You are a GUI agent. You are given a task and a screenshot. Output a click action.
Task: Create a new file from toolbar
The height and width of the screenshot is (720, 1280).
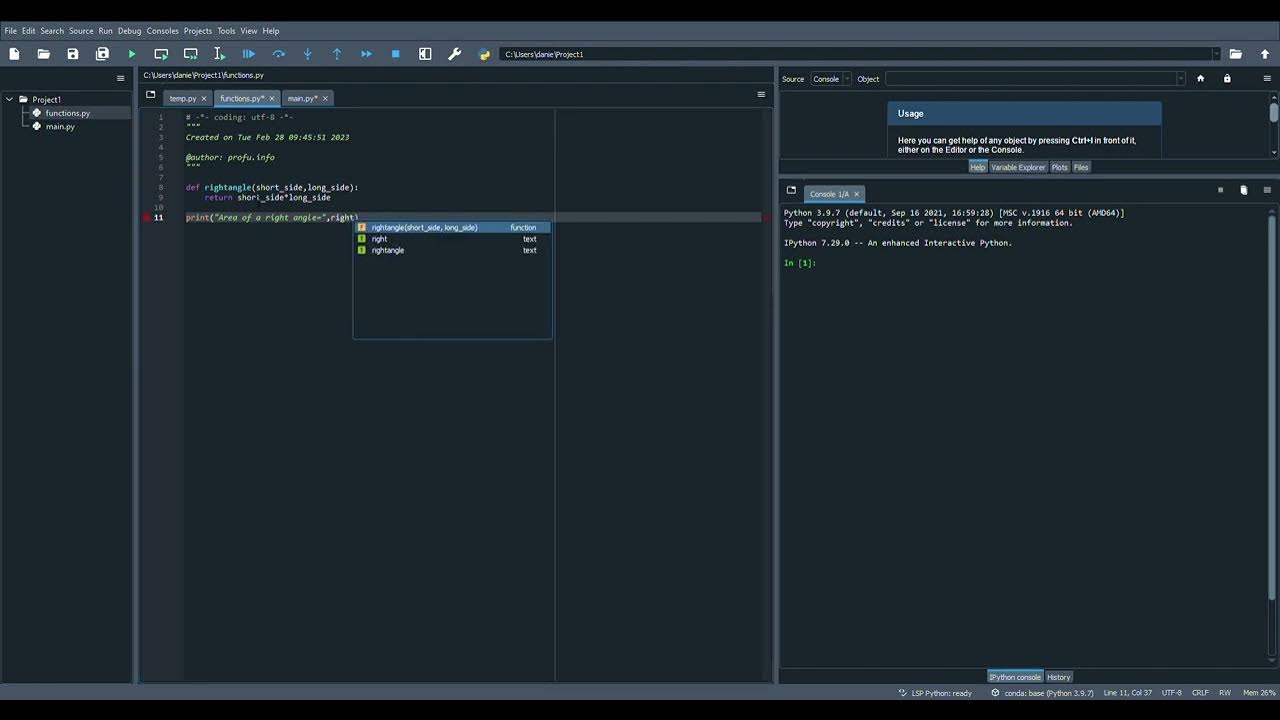(x=14, y=54)
